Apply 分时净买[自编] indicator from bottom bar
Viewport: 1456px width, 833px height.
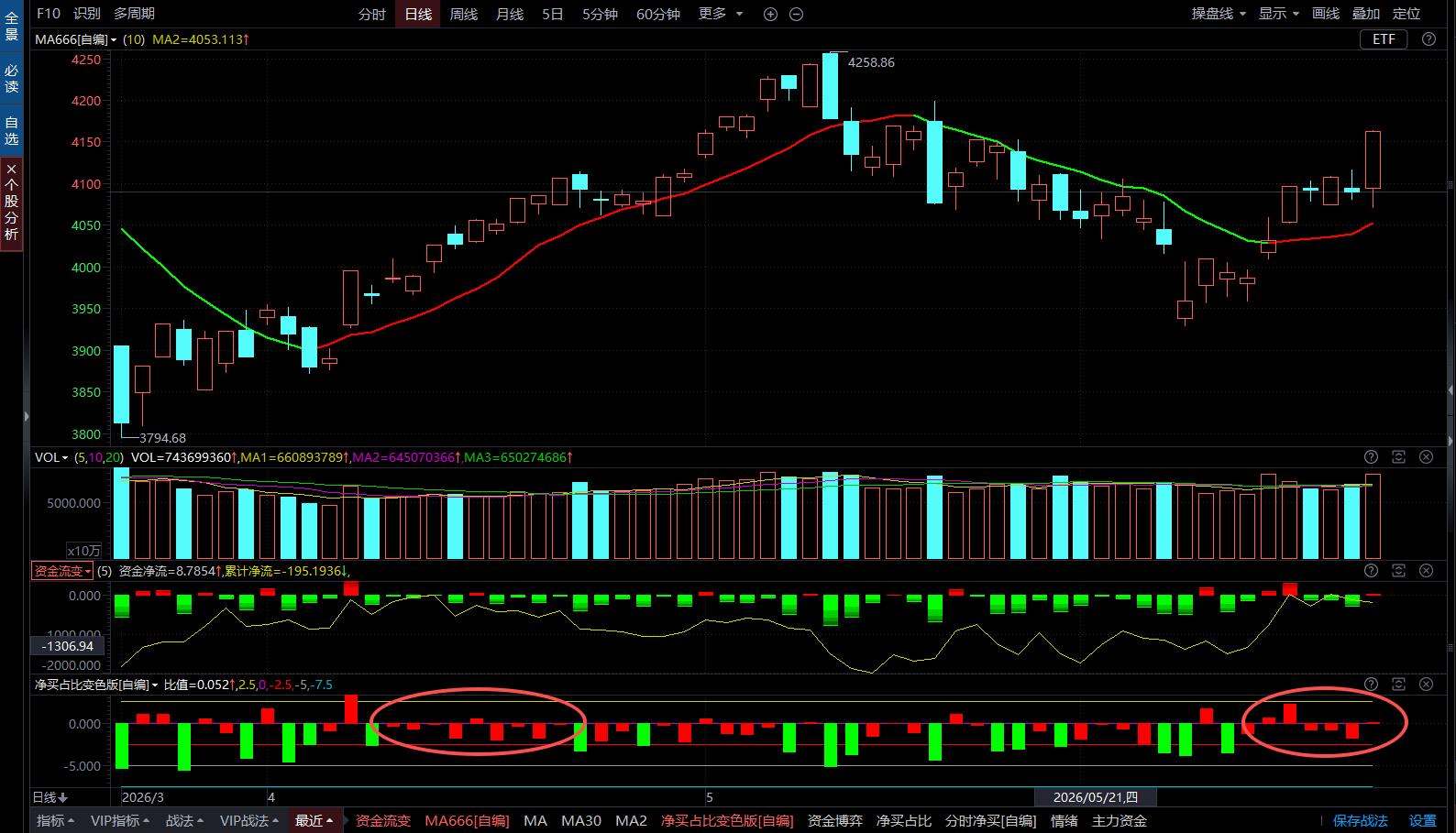990,821
